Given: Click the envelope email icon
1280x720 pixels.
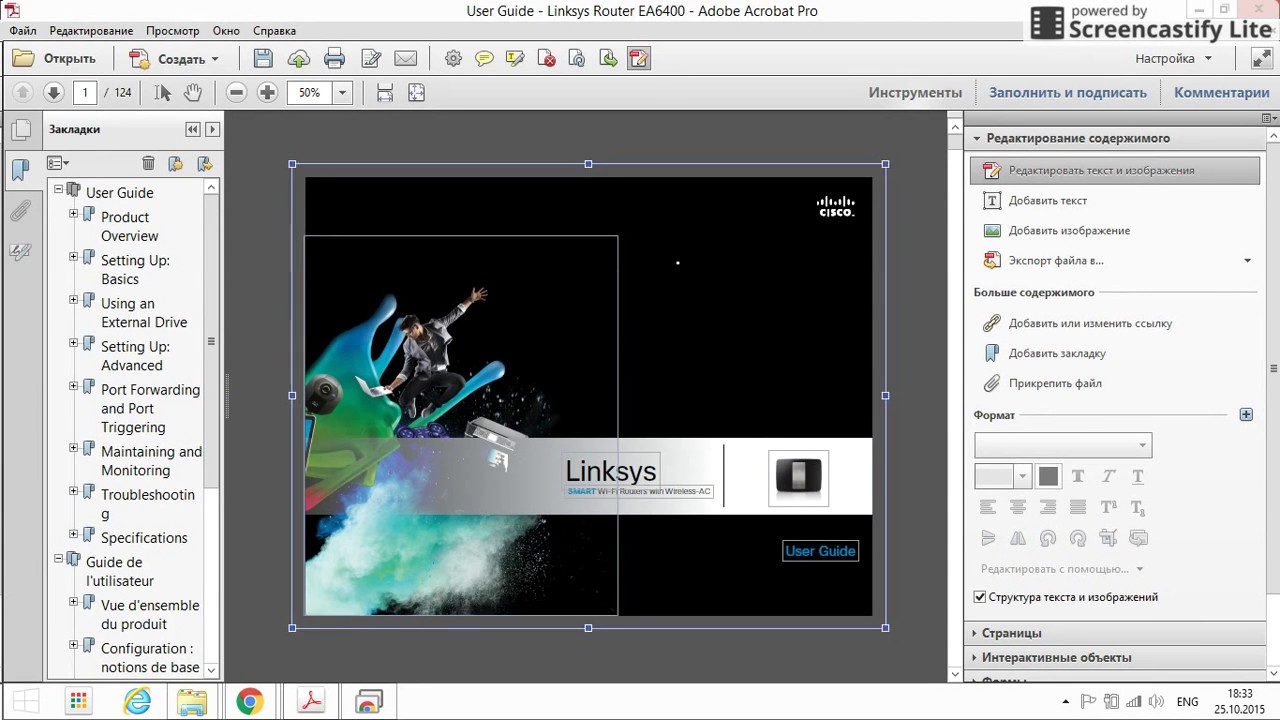Looking at the screenshot, I should [405, 59].
